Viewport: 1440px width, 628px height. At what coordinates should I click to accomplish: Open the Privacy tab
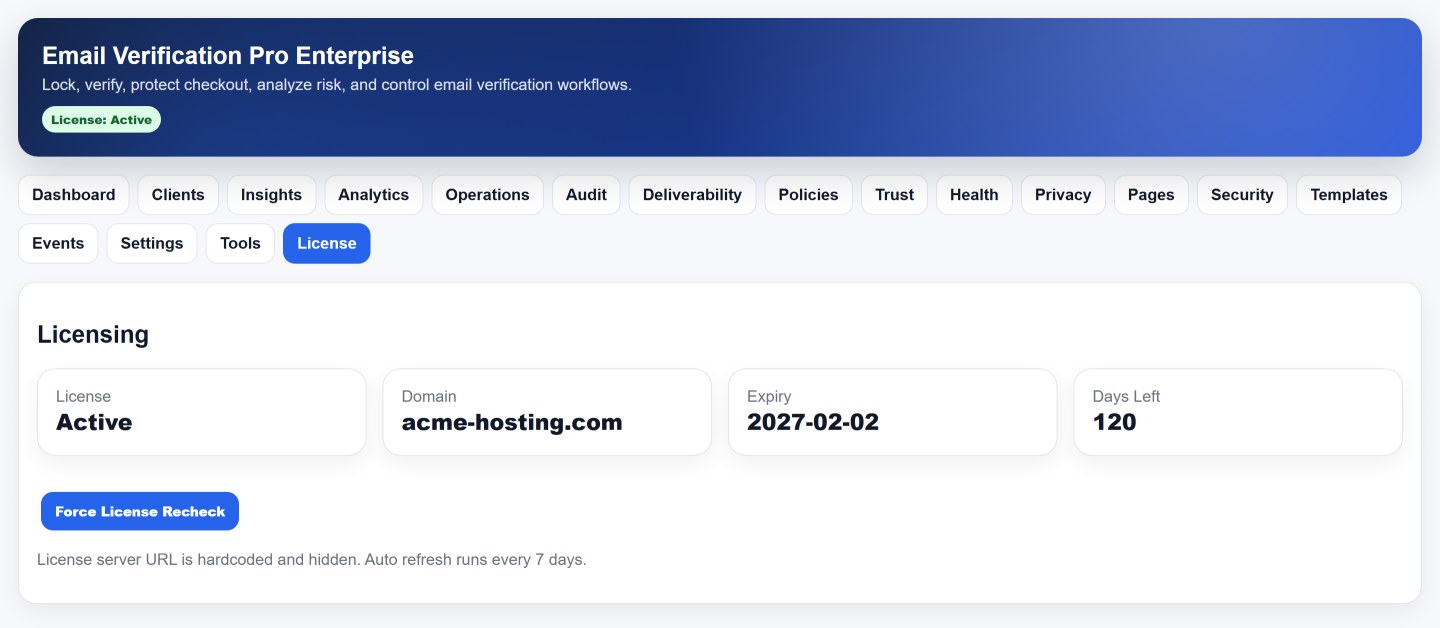(1063, 195)
